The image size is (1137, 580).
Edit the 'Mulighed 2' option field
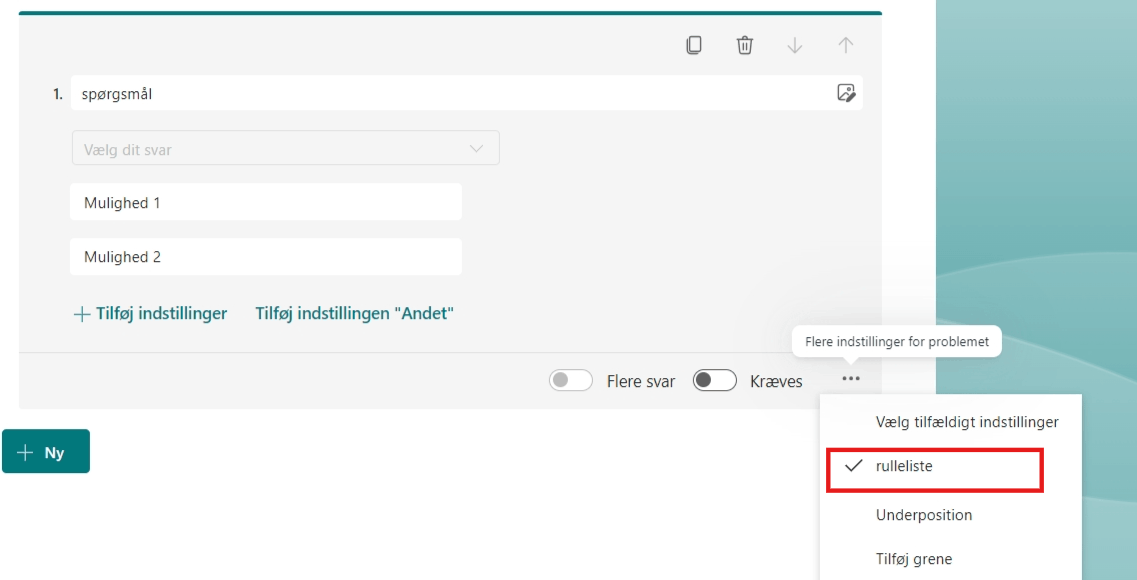tap(266, 257)
